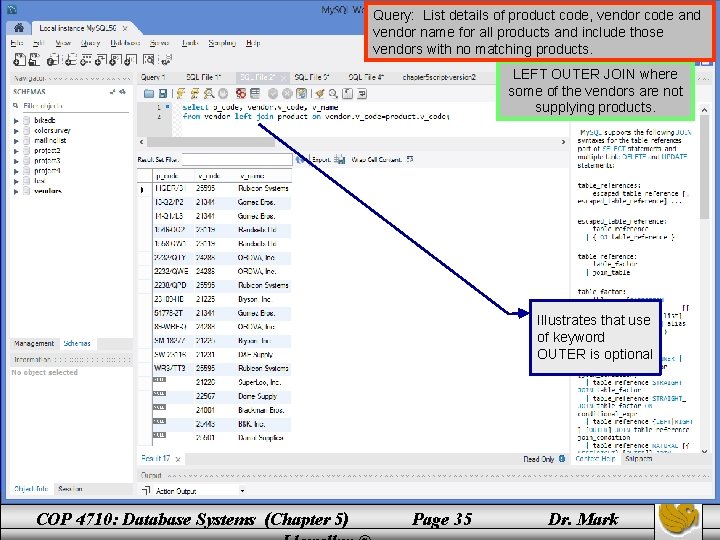The width and height of the screenshot is (720, 540).
Task: Expand the bikedb schema
Action: pyautogui.click(x=16, y=121)
